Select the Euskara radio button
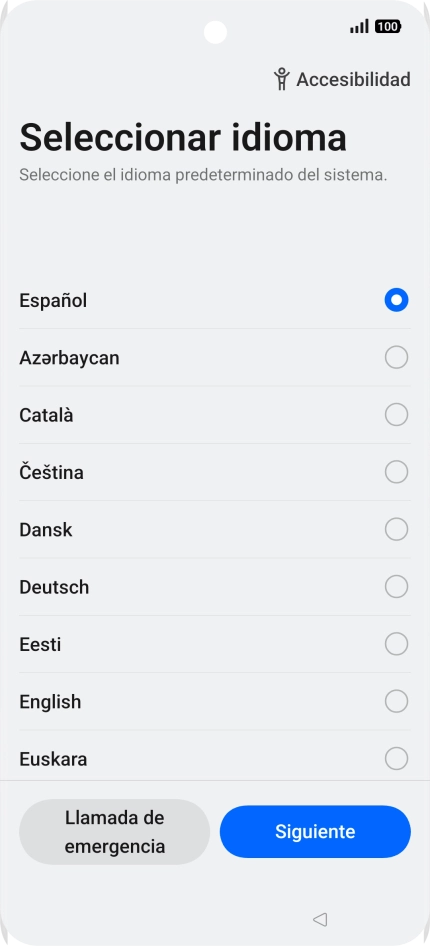This screenshot has height=946, width=430. click(x=396, y=758)
